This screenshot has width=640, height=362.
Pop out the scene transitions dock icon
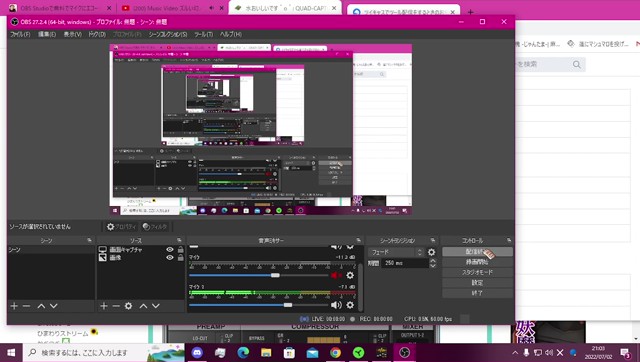pos(433,240)
